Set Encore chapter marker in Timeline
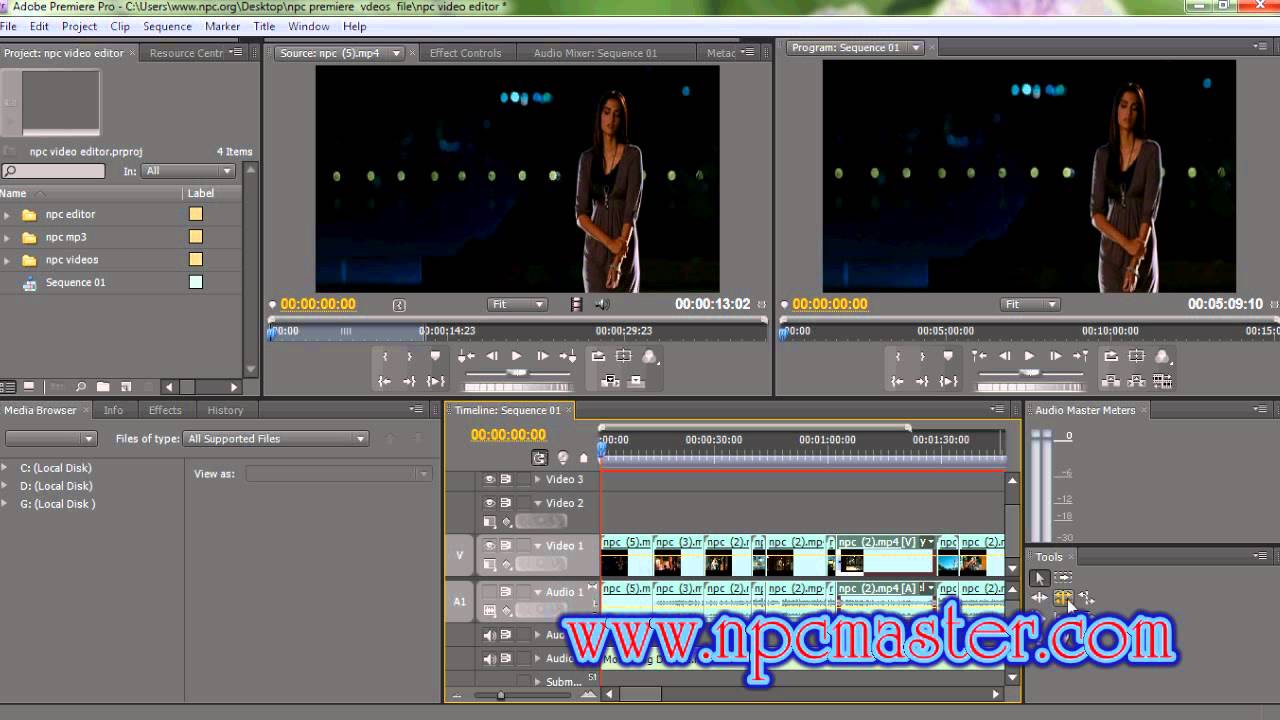Screen dimensions: 1280x720 pos(563,458)
